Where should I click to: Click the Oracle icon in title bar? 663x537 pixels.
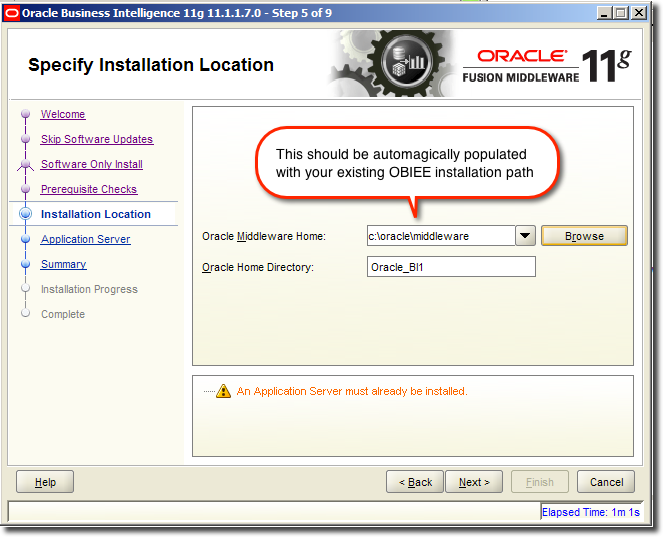coord(12,13)
